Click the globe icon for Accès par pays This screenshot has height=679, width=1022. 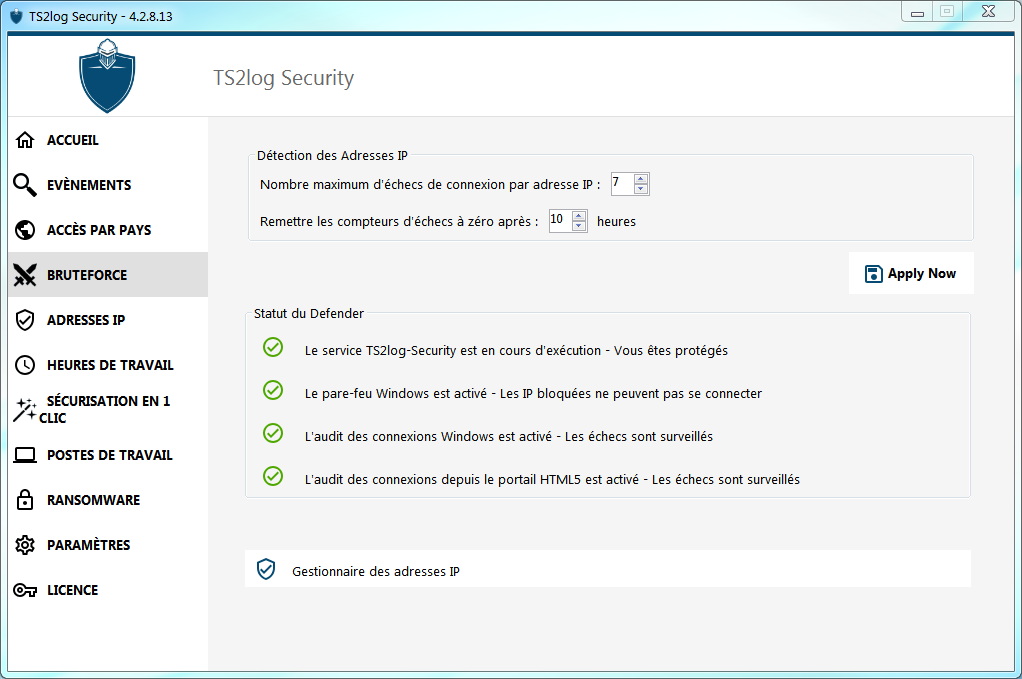click(x=25, y=230)
